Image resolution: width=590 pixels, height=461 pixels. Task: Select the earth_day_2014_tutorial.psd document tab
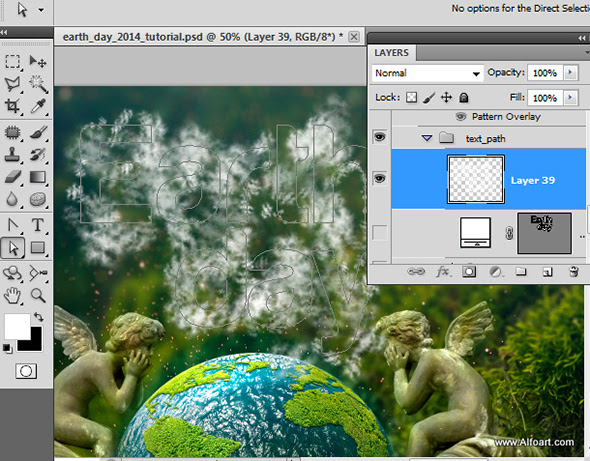[203, 37]
